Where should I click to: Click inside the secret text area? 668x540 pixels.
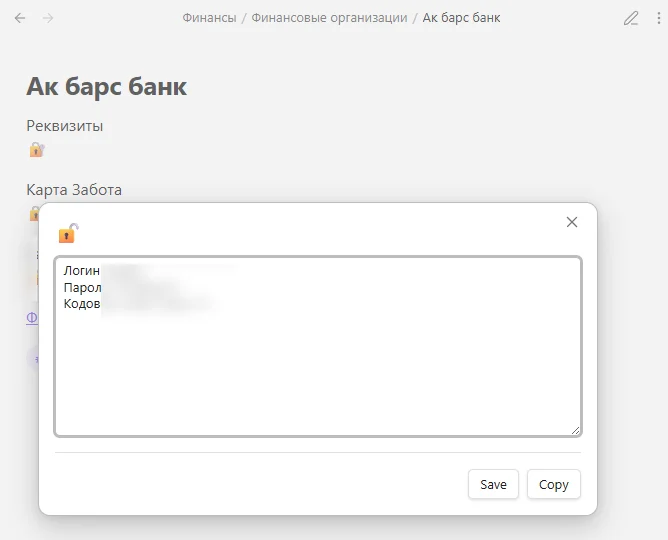[318, 346]
